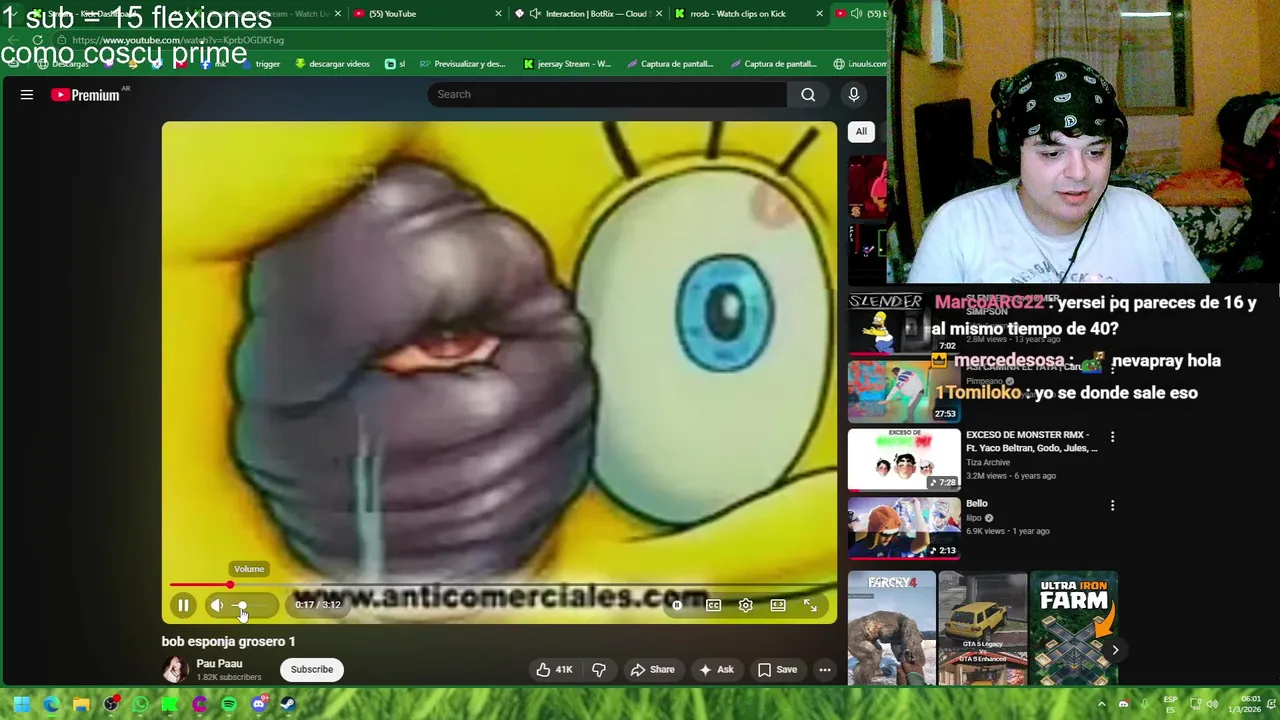Switch to theater mode
Viewport: 1280px width, 720px height.
(778, 605)
